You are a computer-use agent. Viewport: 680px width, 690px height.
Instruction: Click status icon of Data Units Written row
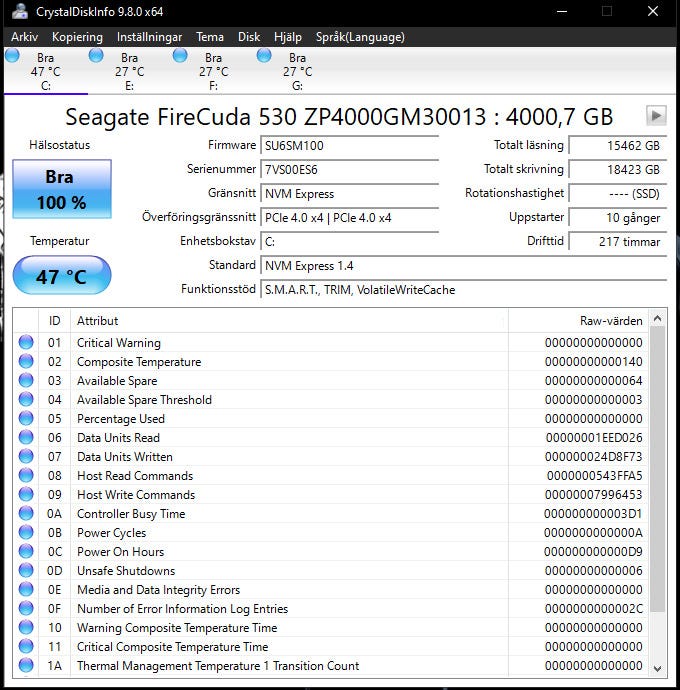pyautogui.click(x=26, y=456)
